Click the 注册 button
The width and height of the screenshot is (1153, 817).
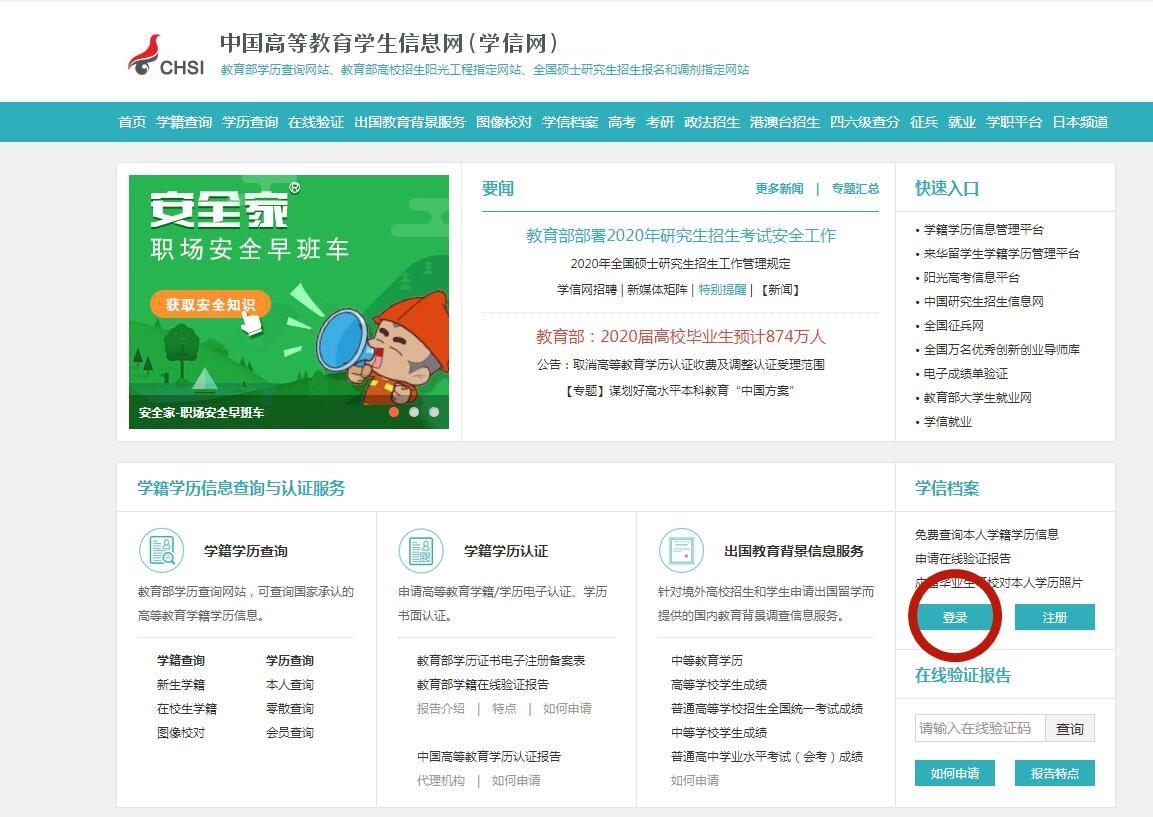click(1054, 617)
